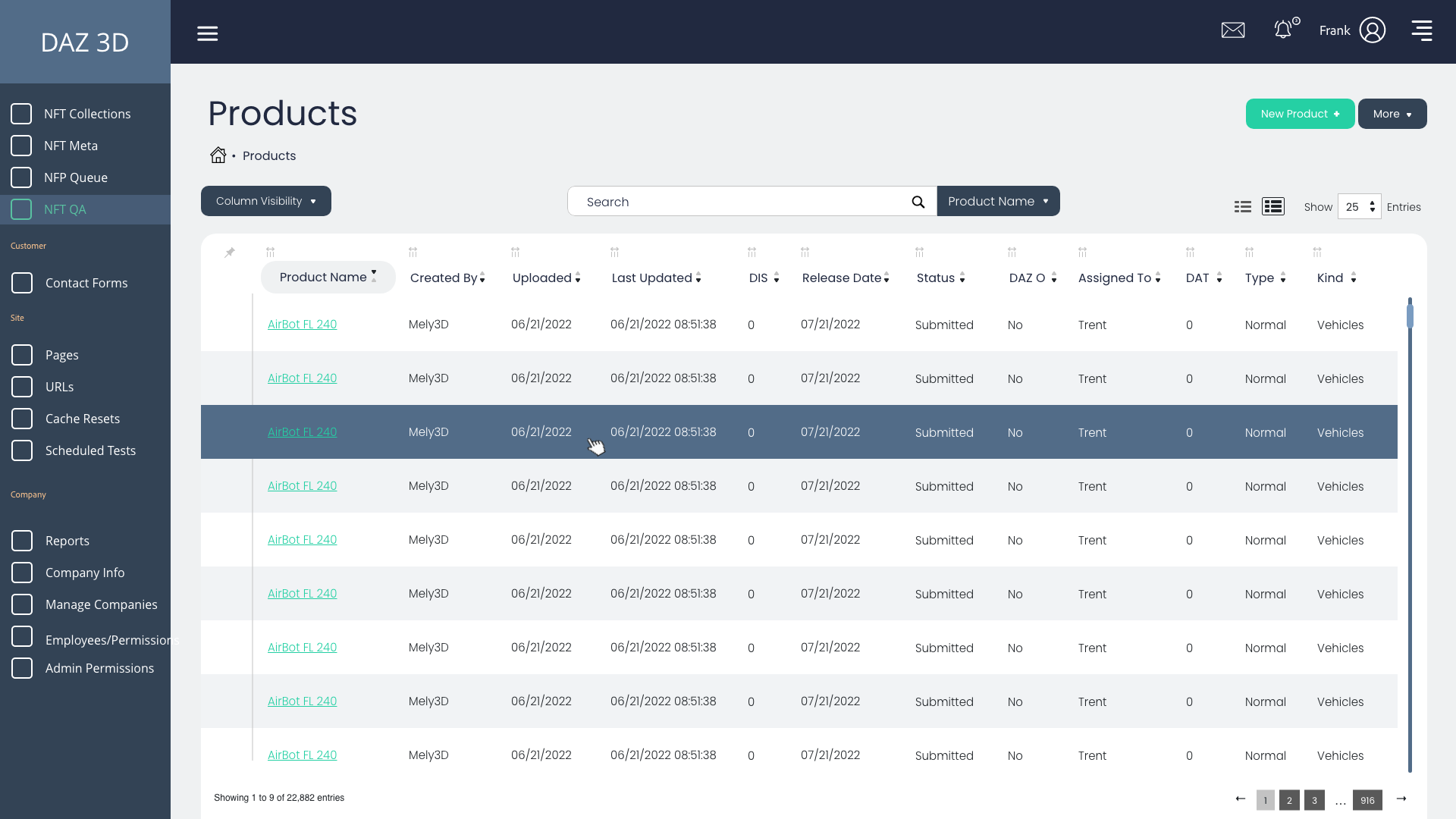
Task: Open the first AirBot FL 240 link
Action: coord(302,325)
